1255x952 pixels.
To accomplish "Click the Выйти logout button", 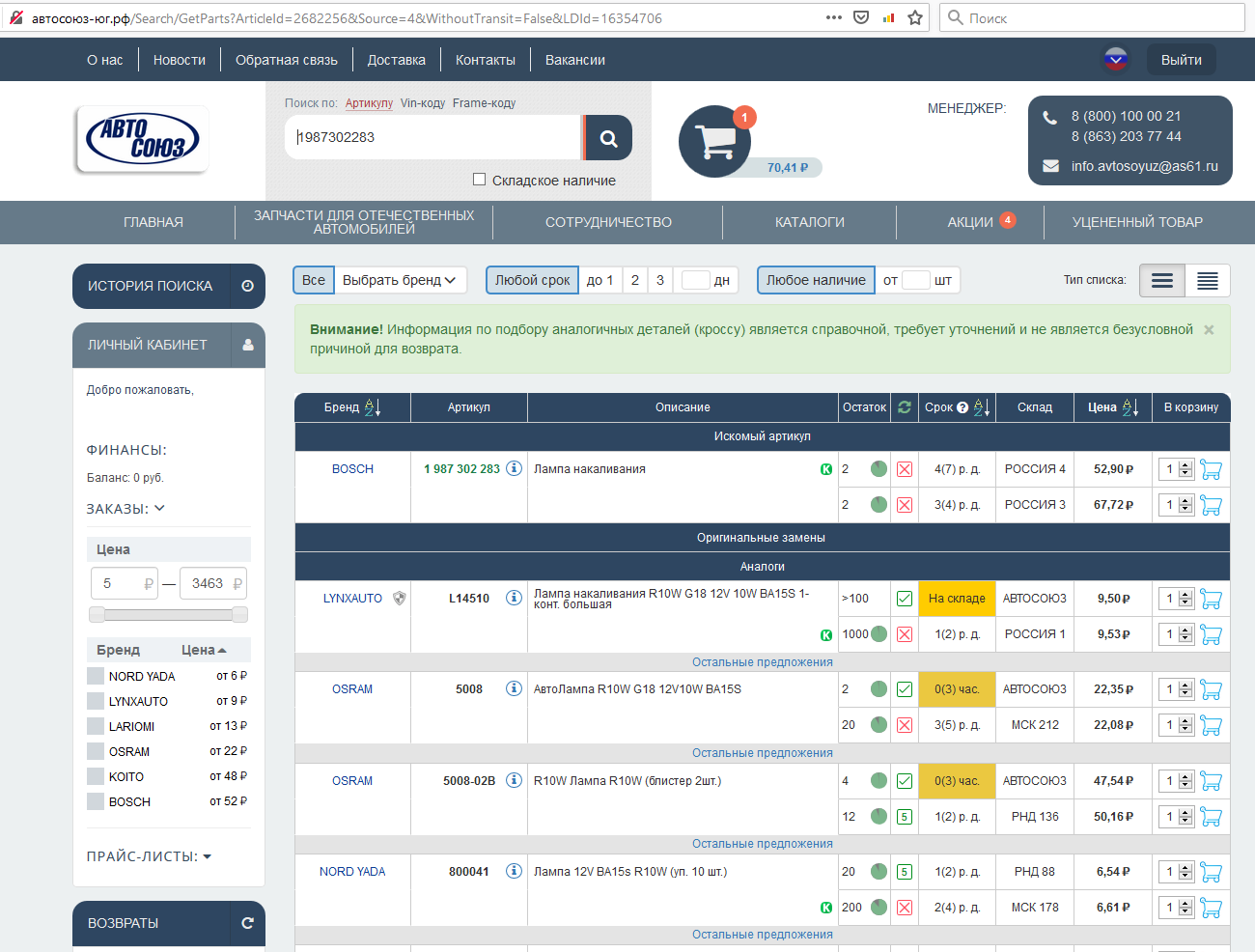I will click(x=1181, y=60).
